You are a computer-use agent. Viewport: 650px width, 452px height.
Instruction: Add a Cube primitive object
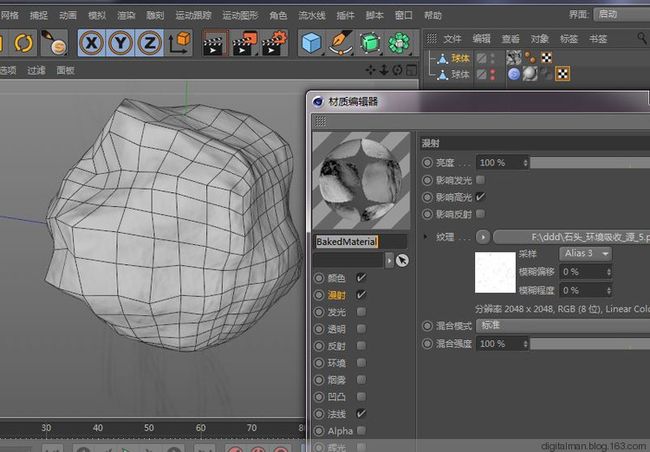point(311,43)
